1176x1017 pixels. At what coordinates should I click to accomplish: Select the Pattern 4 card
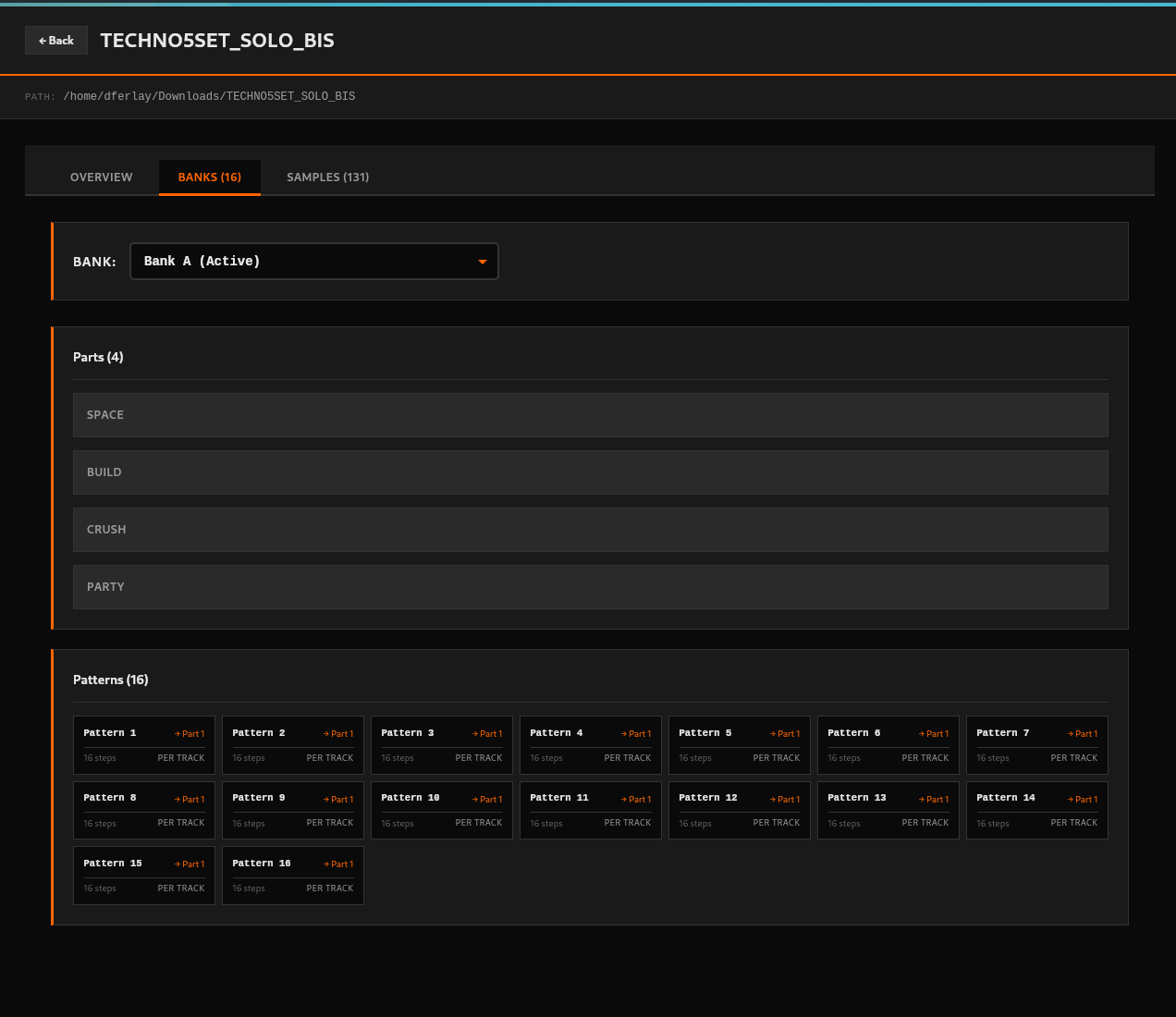(x=590, y=745)
